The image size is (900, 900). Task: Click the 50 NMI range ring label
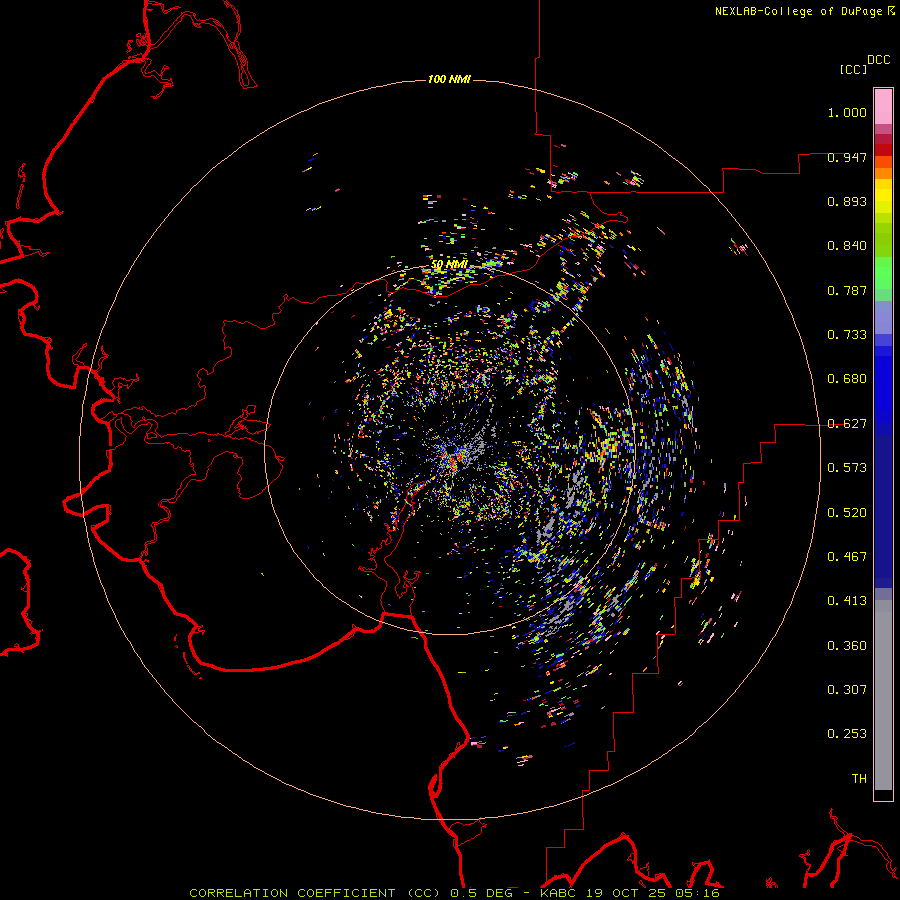pyautogui.click(x=449, y=265)
